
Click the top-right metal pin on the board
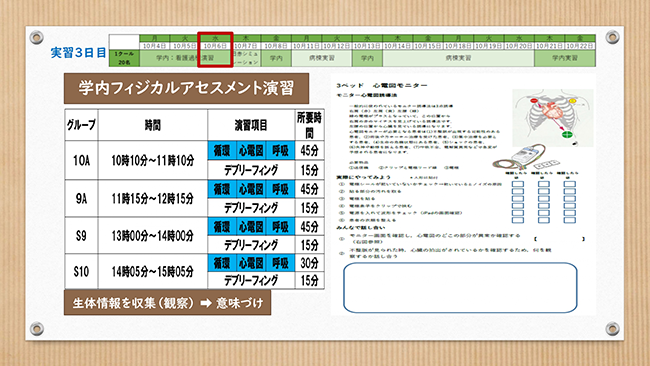point(612,37)
